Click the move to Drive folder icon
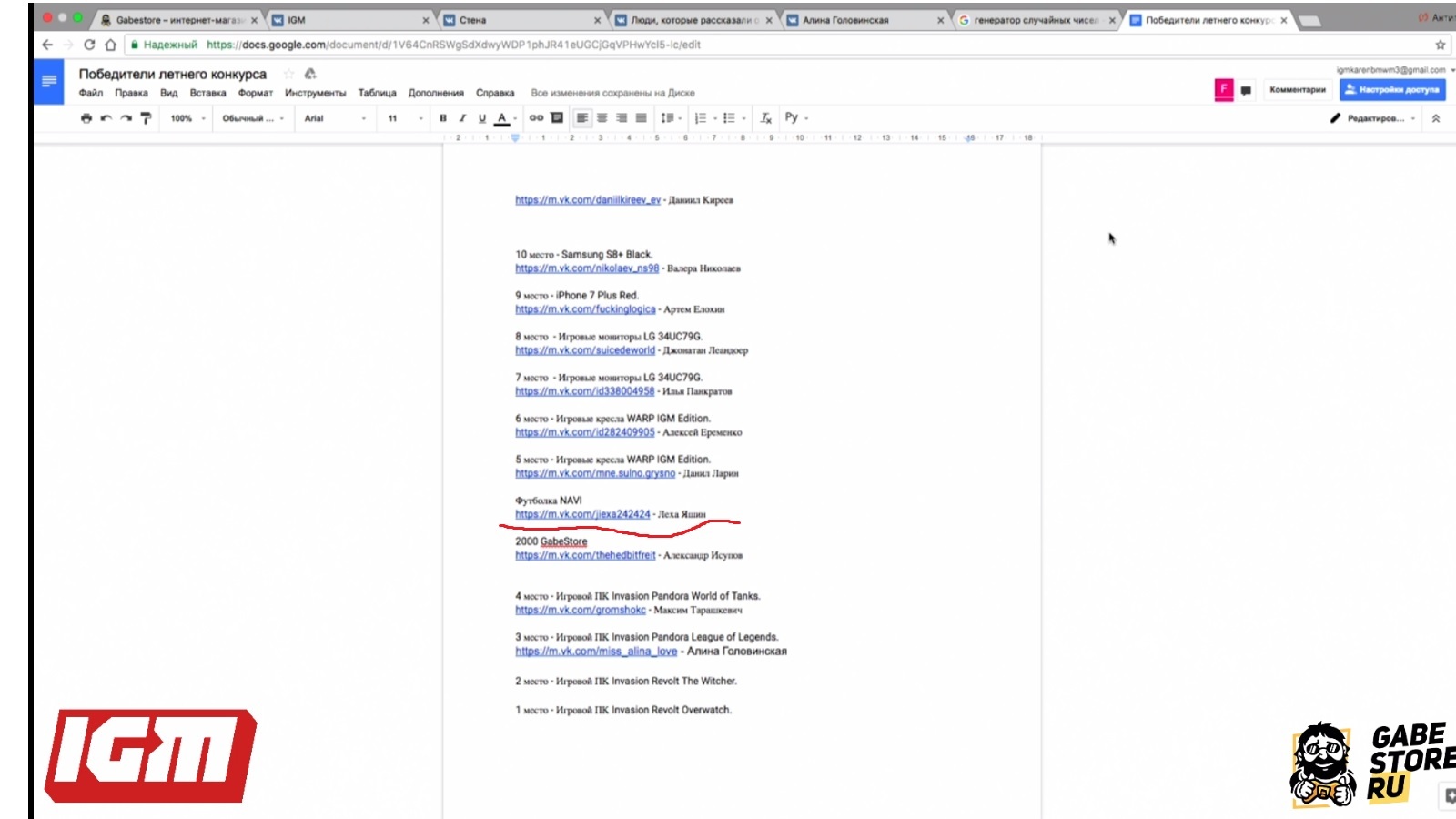1456x819 pixels. 310,74
